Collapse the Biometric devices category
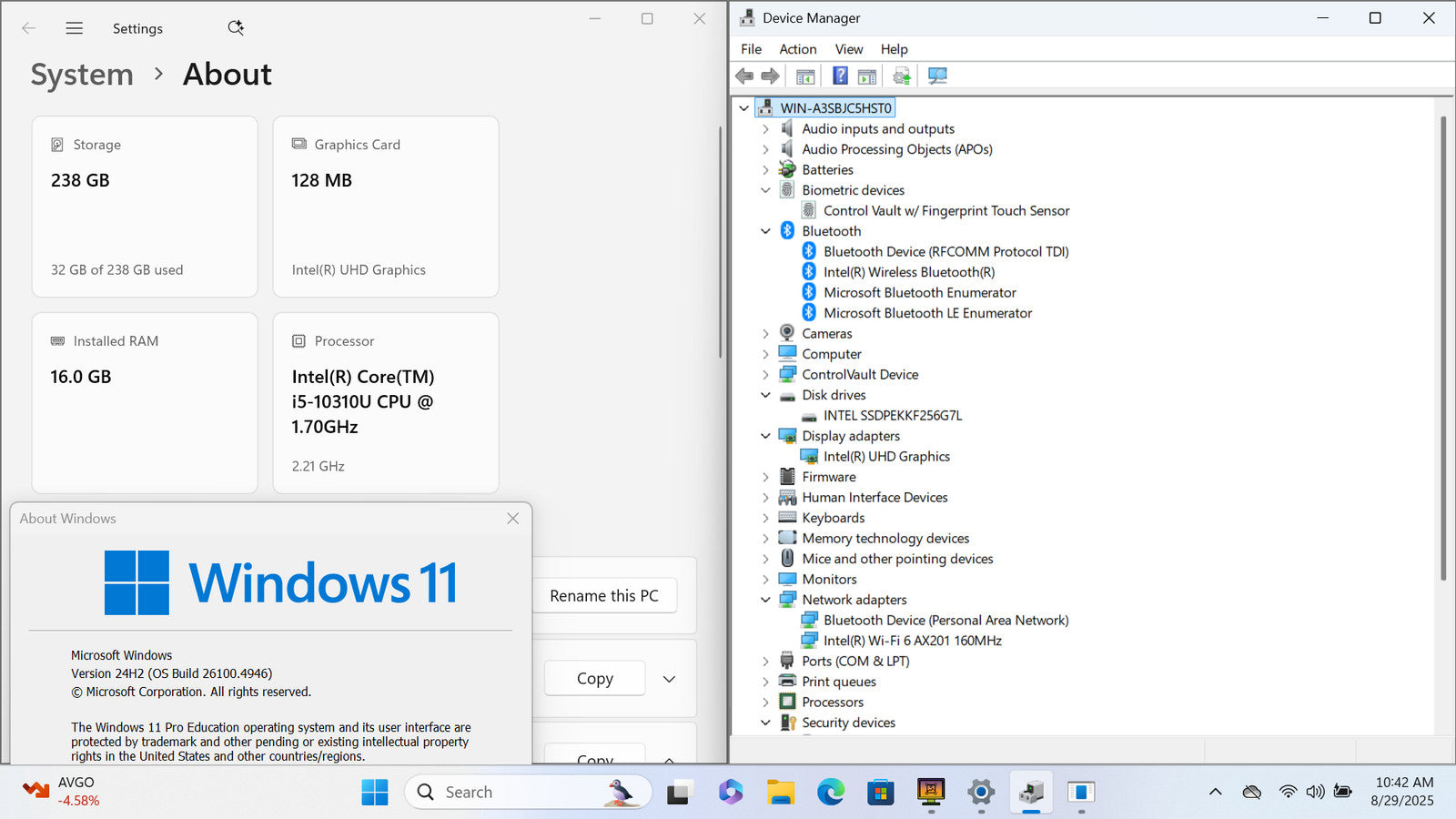The width and height of the screenshot is (1456, 819). (765, 190)
